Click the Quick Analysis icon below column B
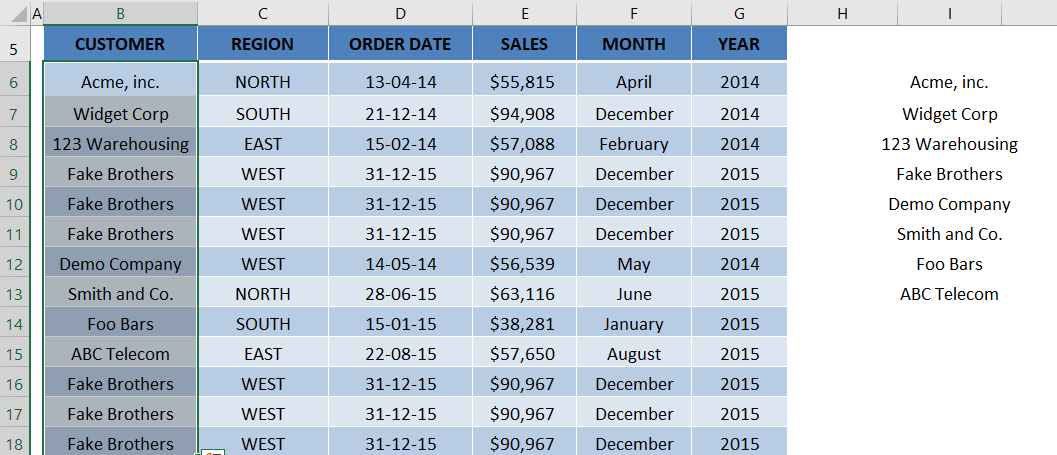This screenshot has width=1057, height=455. tap(212, 452)
